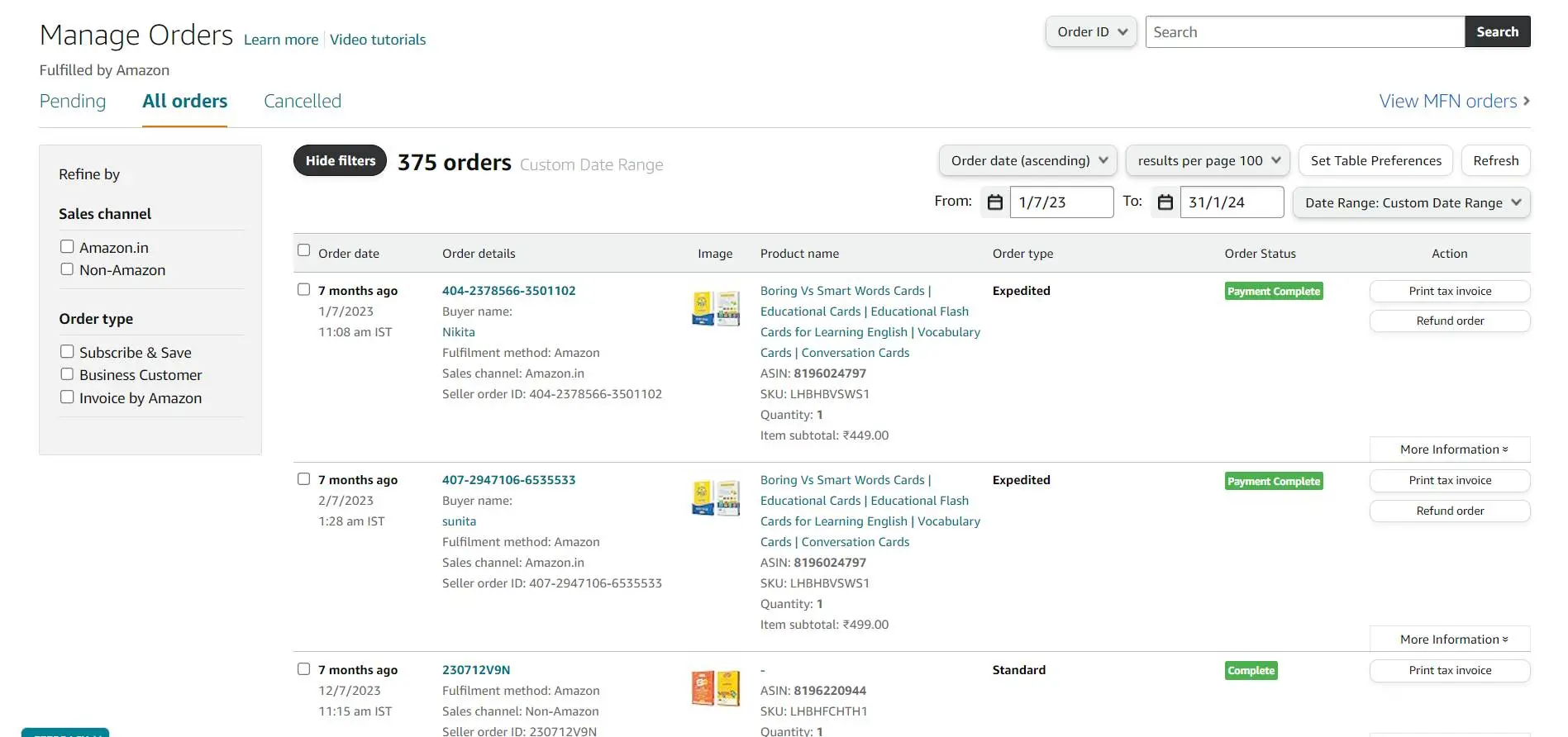Image resolution: width=1568 pixels, height=737 pixels.
Task: Tick the Amazon.in sales channel checkbox
Action: [67, 247]
